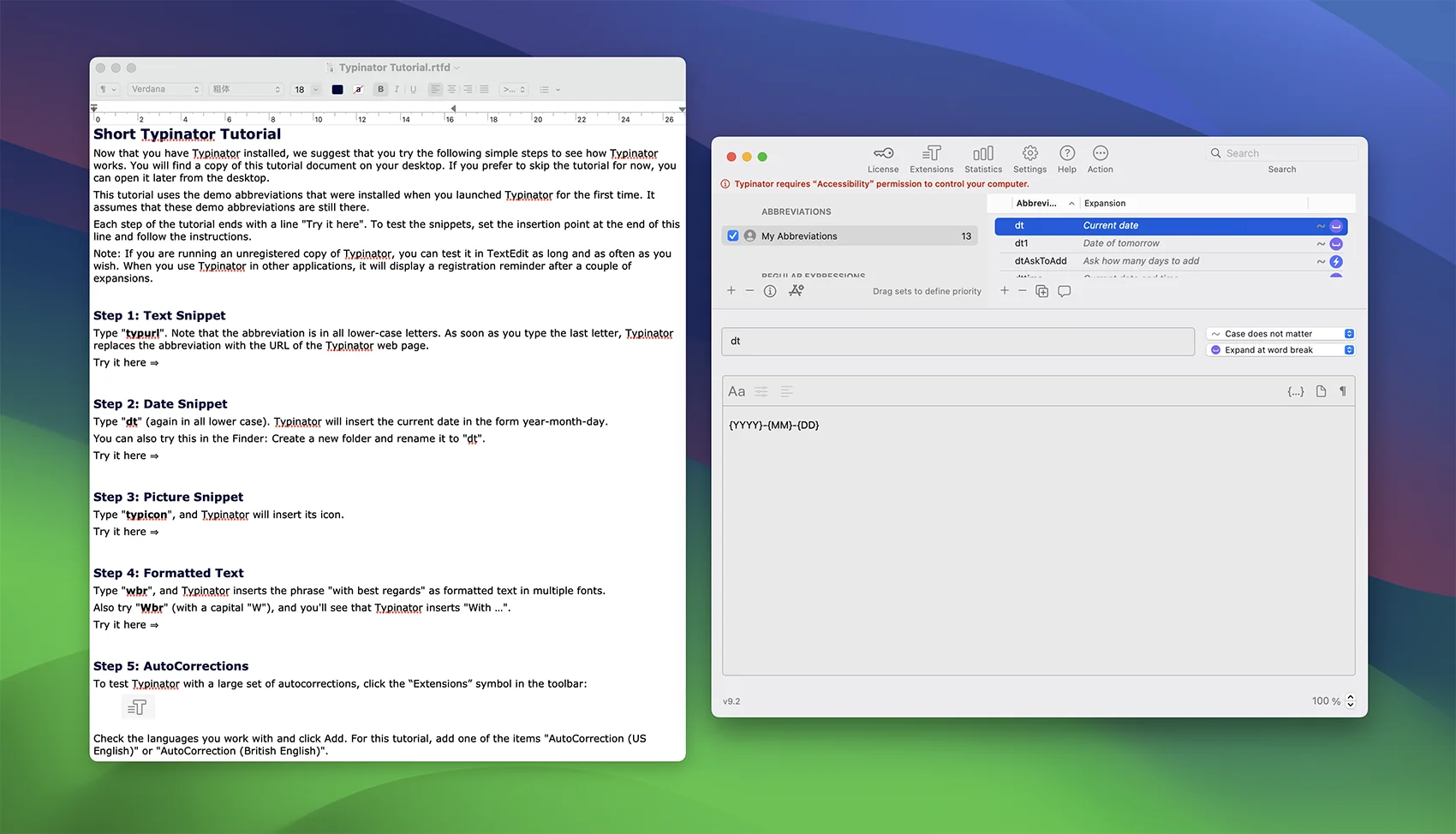1456x834 pixels.
Task: Add a new abbreviation item with plus
Action: point(1005,291)
